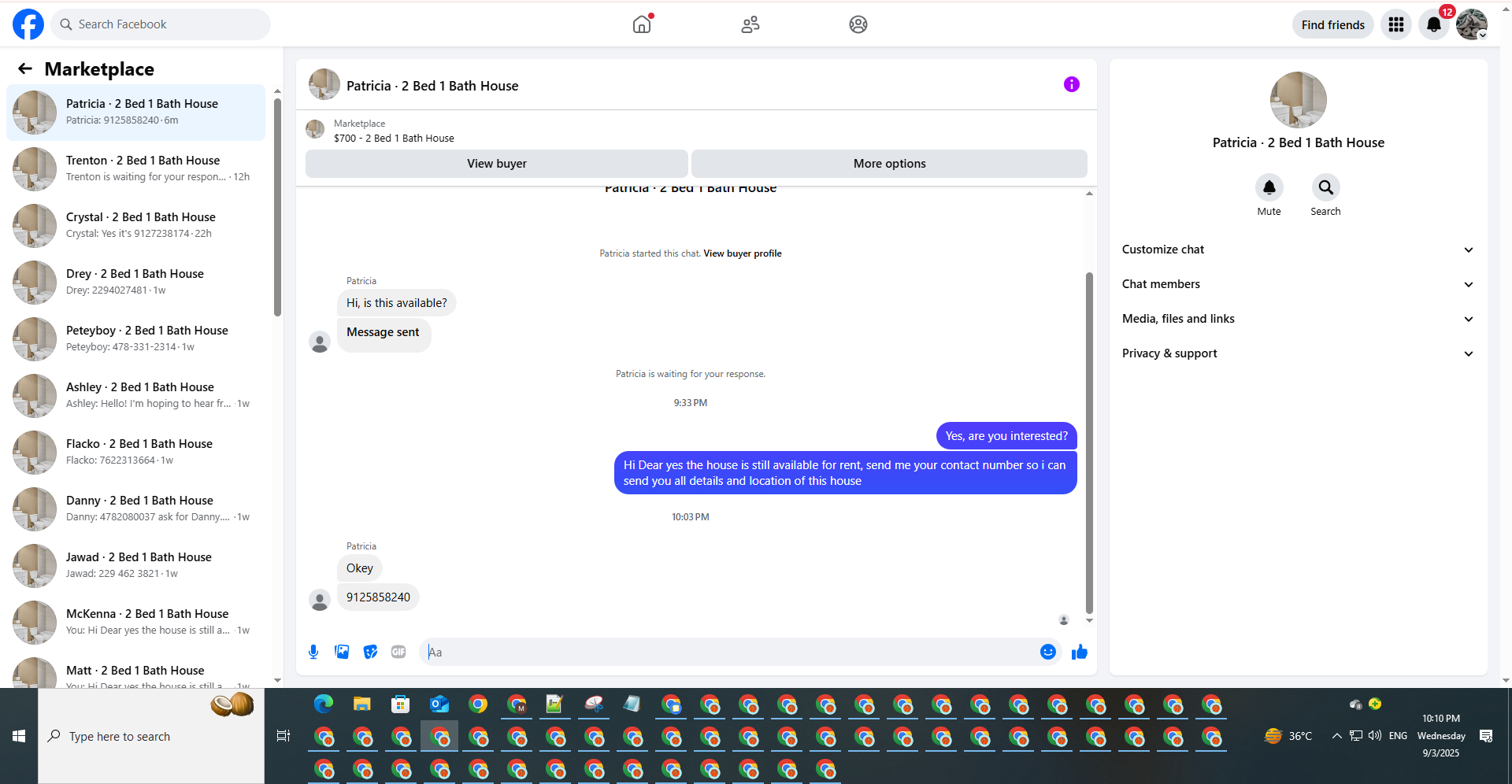Open the Drey conversation
Screen dimensions: 1512x784
(136, 283)
